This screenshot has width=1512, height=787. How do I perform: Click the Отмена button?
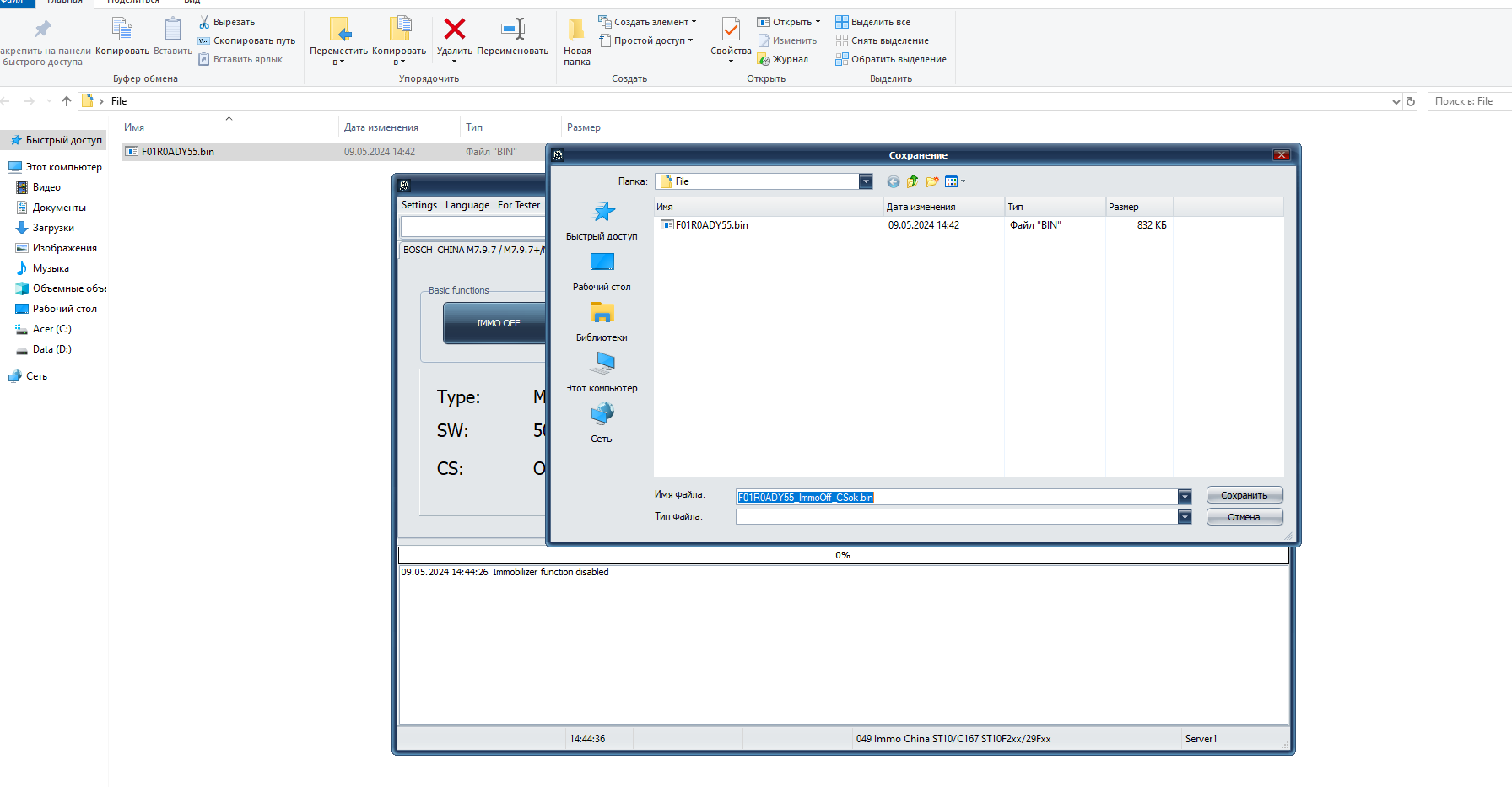tap(1245, 517)
